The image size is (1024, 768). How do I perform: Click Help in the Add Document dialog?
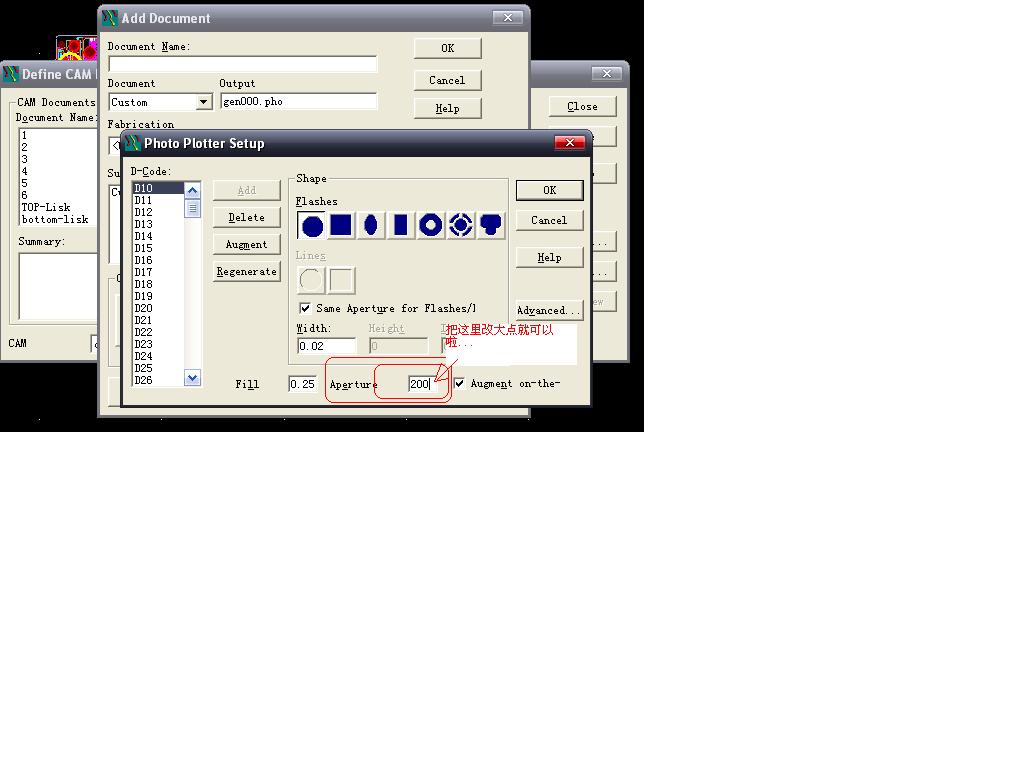click(447, 108)
